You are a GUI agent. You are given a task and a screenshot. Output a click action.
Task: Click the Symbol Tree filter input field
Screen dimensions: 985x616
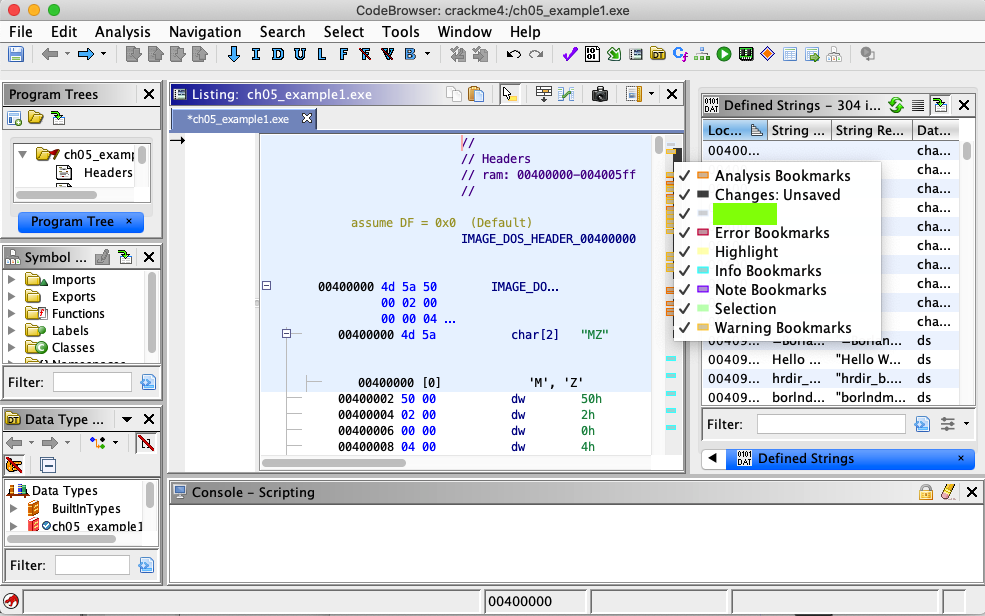[92, 382]
